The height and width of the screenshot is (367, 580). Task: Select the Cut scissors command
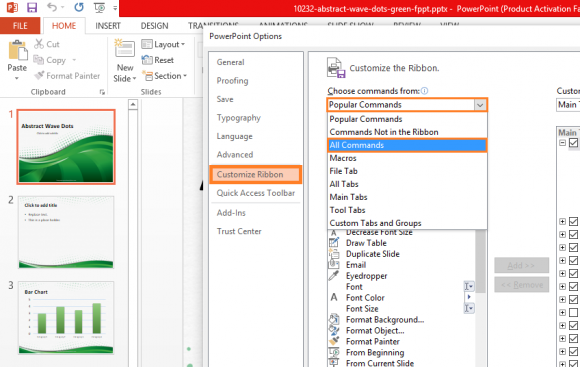click(x=47, y=44)
